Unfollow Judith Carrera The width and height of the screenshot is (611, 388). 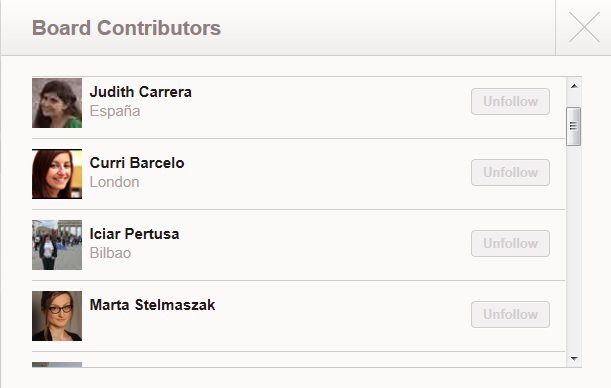click(510, 101)
